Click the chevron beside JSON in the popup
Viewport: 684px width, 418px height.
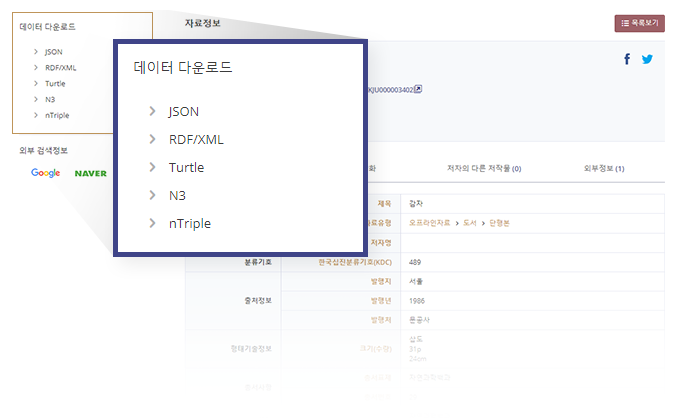152,111
